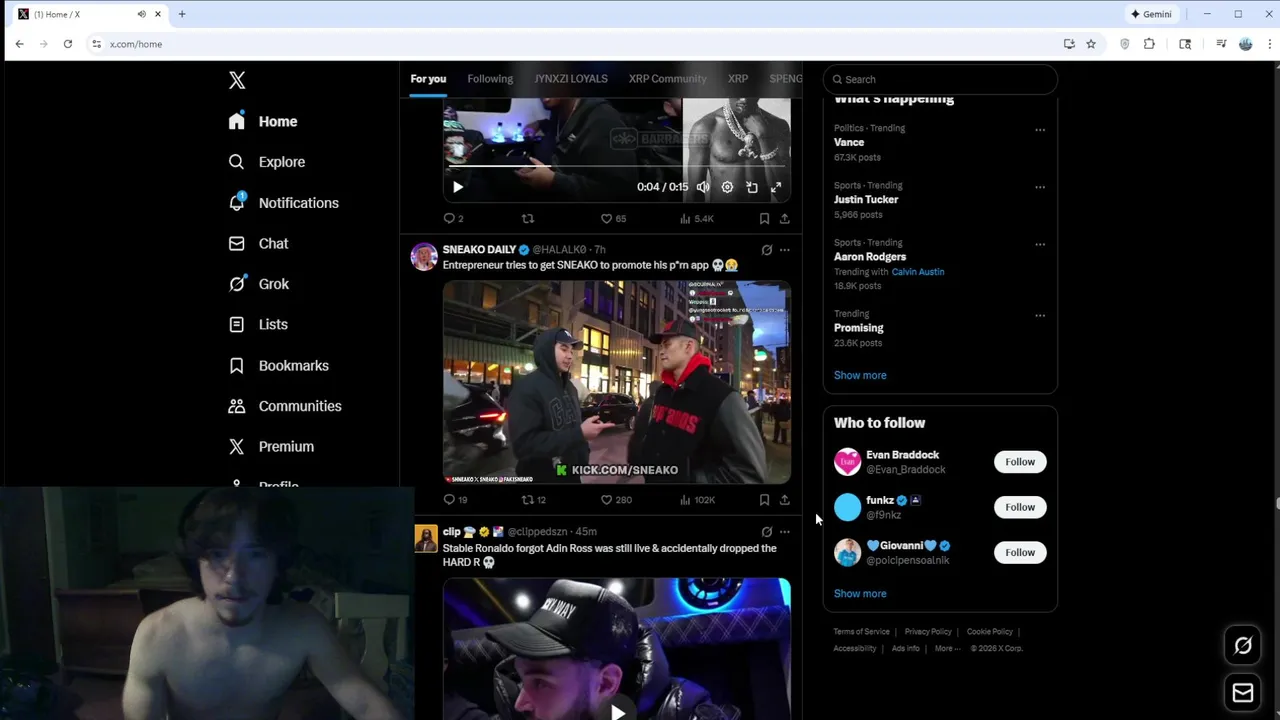The width and height of the screenshot is (1280, 720).
Task: Follow Giovanni
Action: click(1020, 552)
